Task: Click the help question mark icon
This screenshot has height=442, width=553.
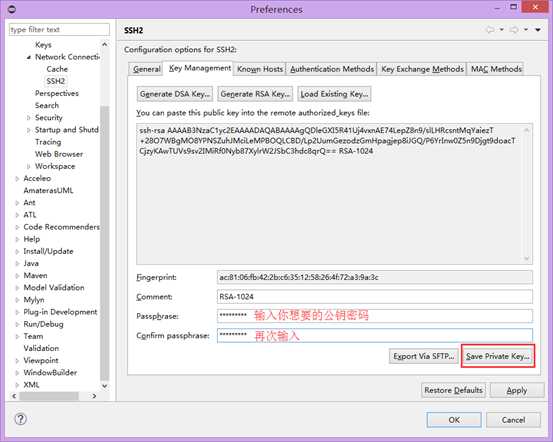Action: [20, 419]
